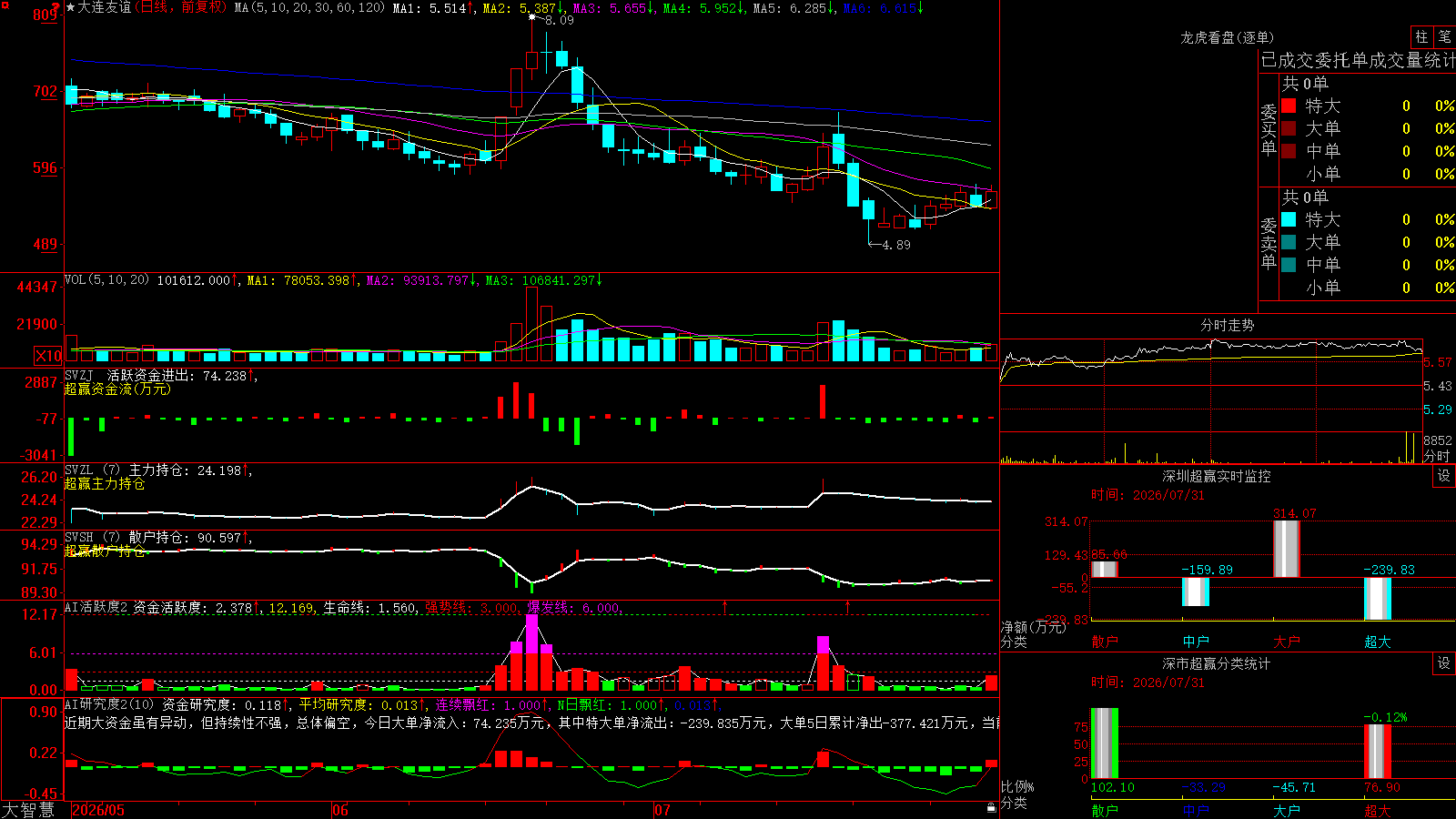
Task: Click the 分时 label beside 8852
Action: click(x=1438, y=456)
